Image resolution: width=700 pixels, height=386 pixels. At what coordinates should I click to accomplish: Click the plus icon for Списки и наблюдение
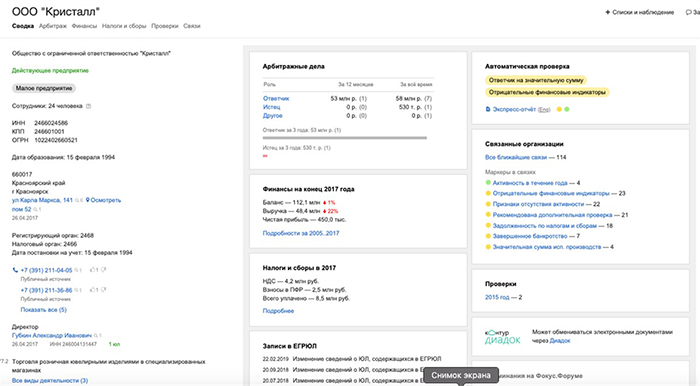608,12
